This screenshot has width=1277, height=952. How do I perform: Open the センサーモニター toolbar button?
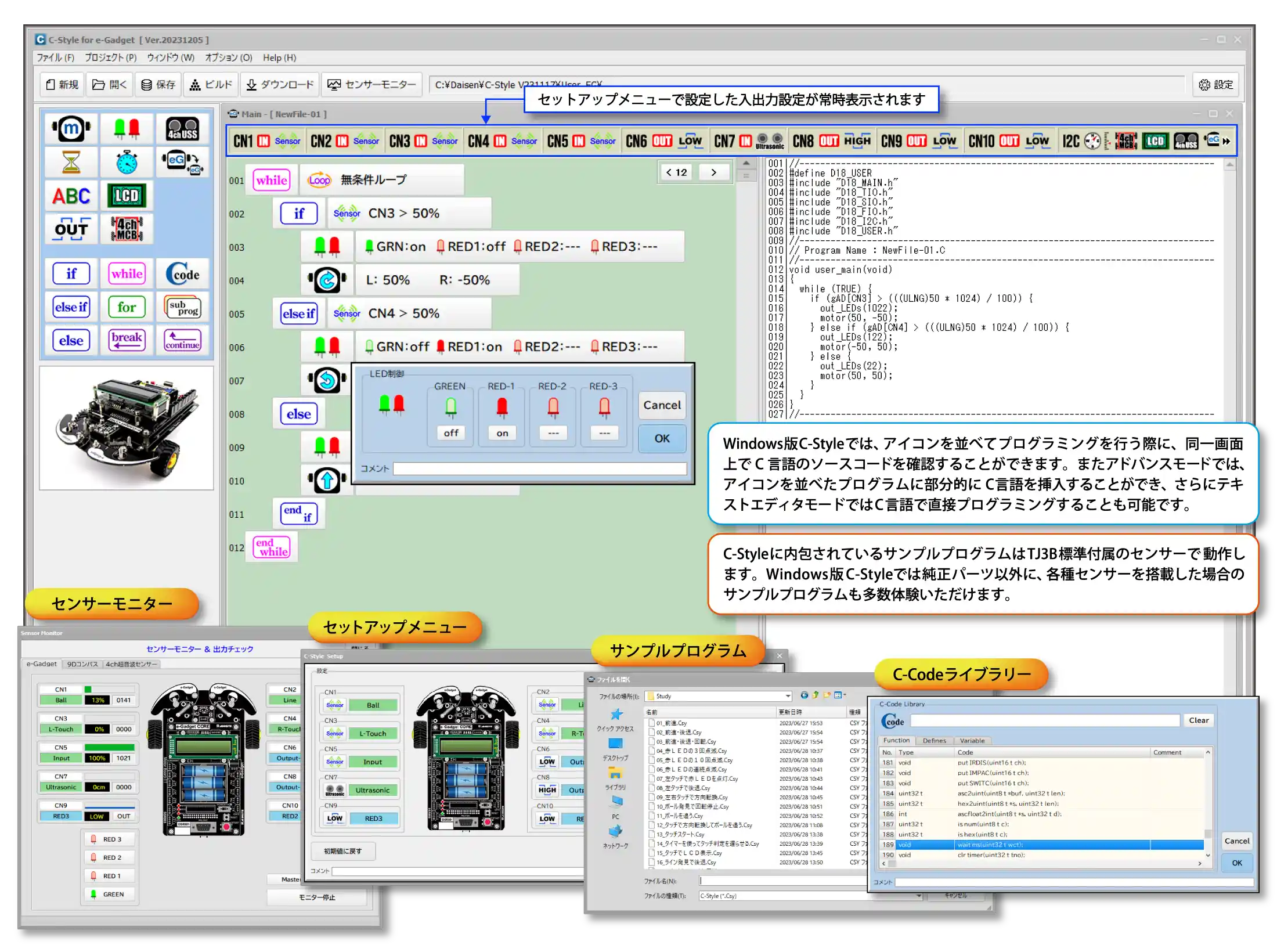tap(371, 85)
